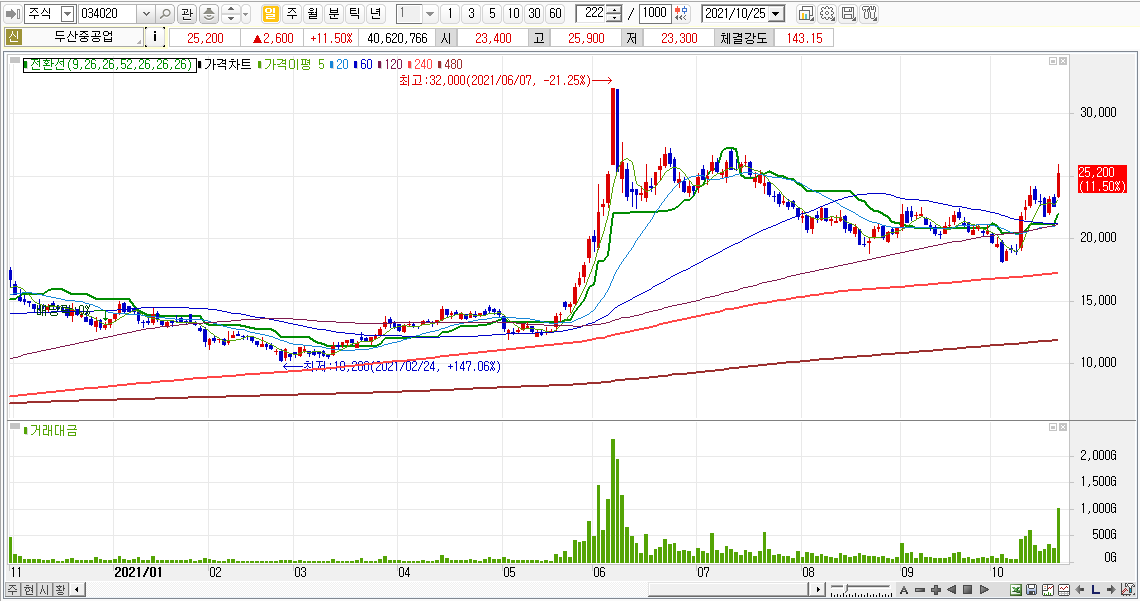1140x601 pixels.
Task: Toggle the 가격이평 legend checkbox
Action: 260,65
